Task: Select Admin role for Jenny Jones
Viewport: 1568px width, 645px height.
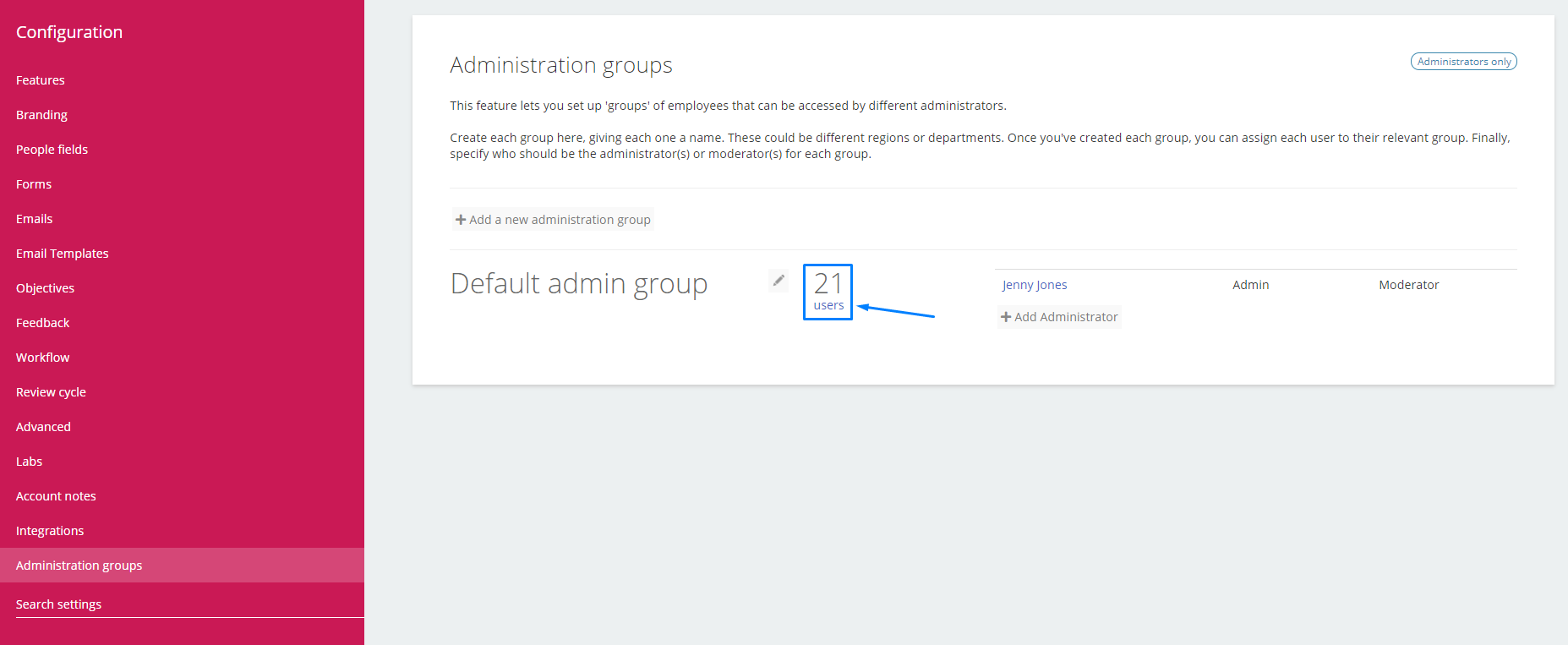Action: pos(1250,285)
